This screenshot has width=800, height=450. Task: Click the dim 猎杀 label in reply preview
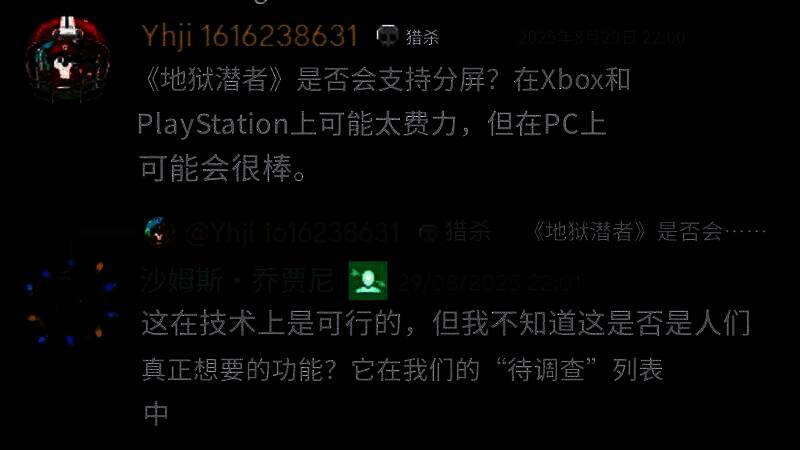tap(468, 232)
